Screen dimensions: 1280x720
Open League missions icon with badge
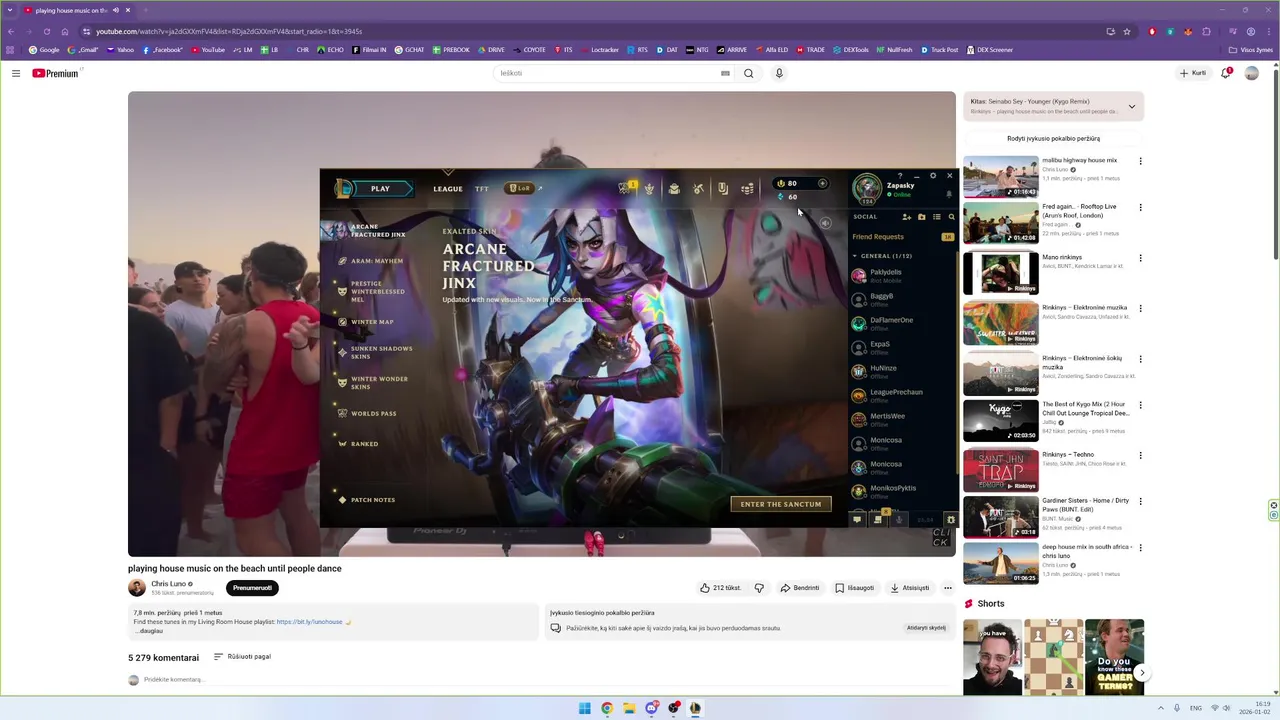coord(879,519)
